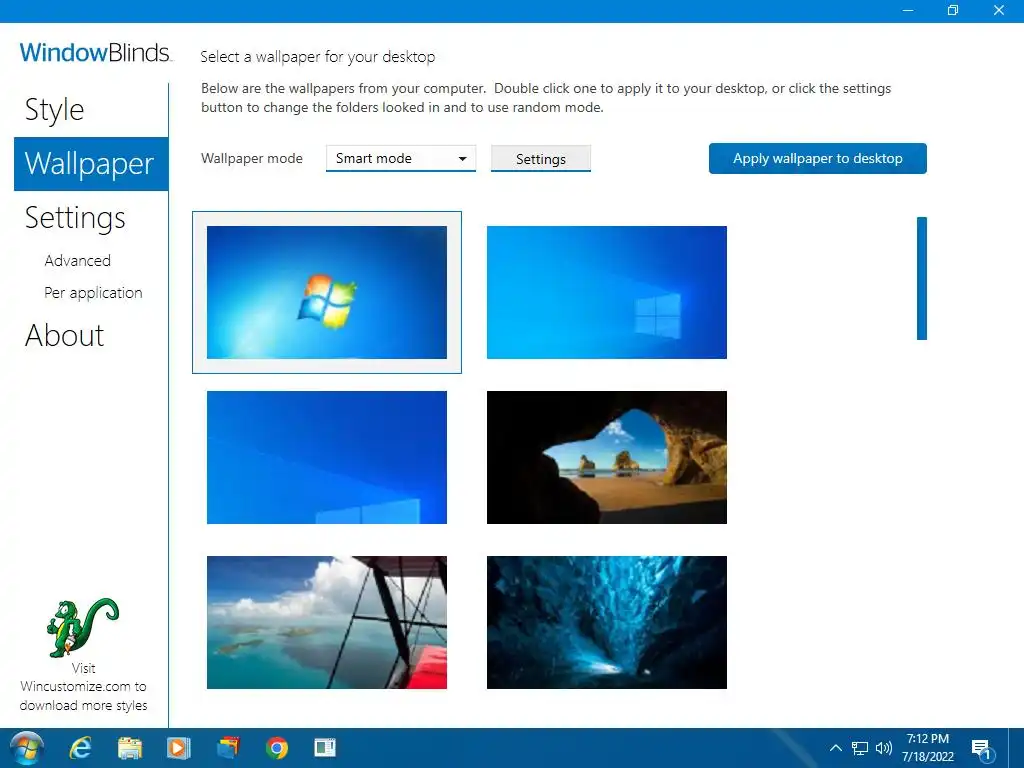Open the volume tray icon
The height and width of the screenshot is (768, 1024).
pos(884,748)
